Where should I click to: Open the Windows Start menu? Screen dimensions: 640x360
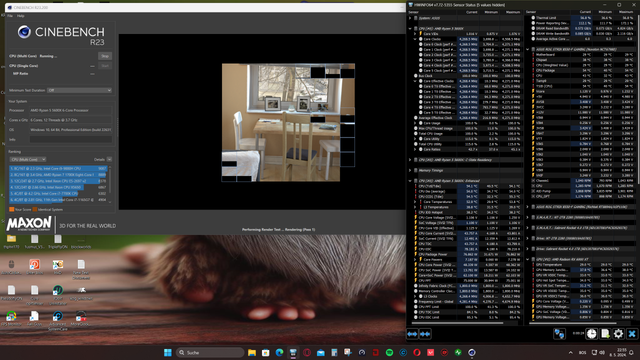(168, 352)
